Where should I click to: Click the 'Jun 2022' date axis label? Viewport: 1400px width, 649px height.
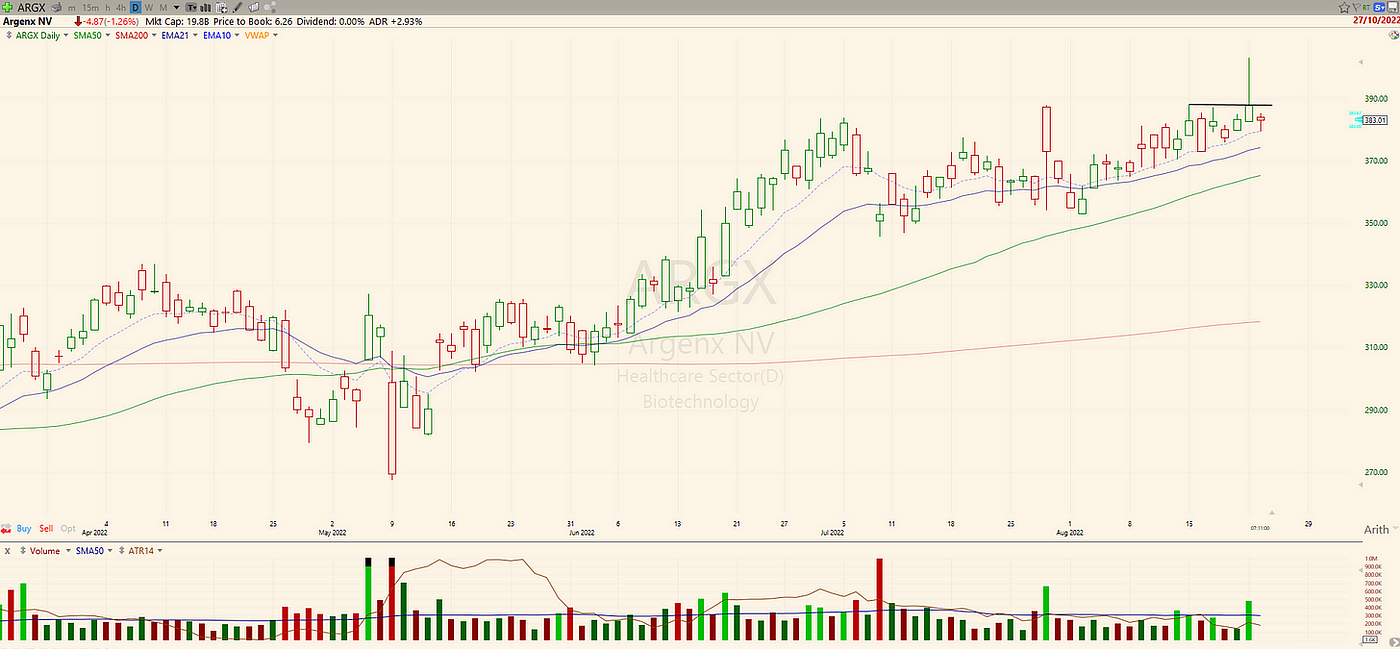coord(582,533)
